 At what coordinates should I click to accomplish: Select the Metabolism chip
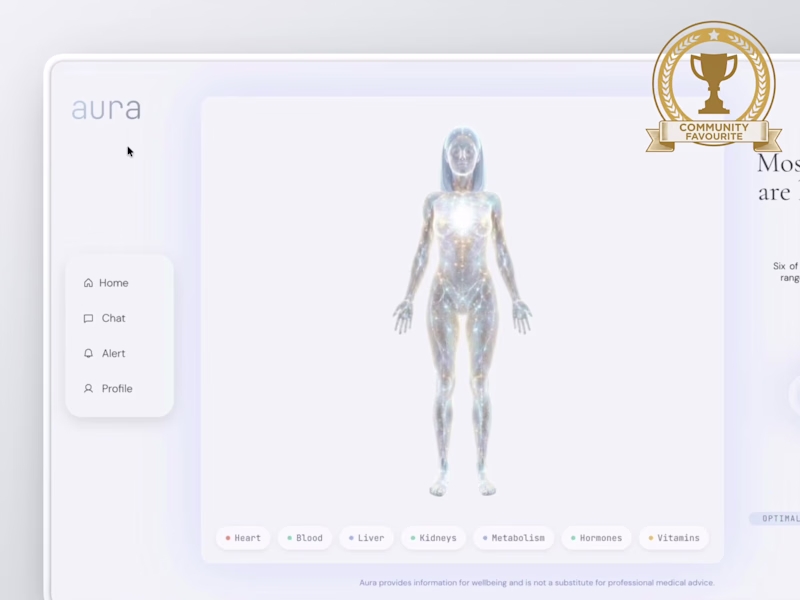click(513, 538)
